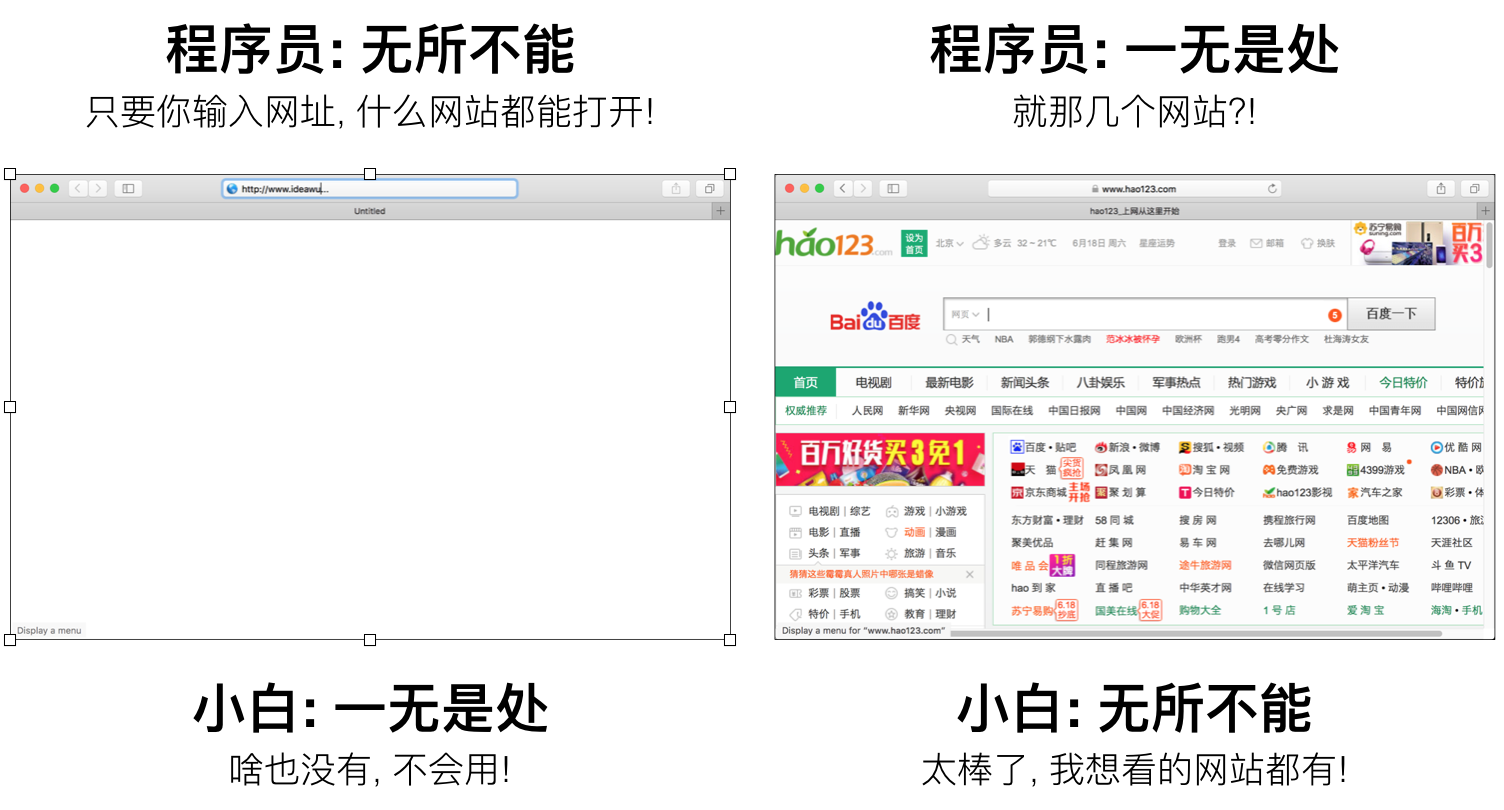The height and width of the screenshot is (810, 1504).
Task: Click the 百度•贴吧 paw icon
Action: tap(1017, 447)
